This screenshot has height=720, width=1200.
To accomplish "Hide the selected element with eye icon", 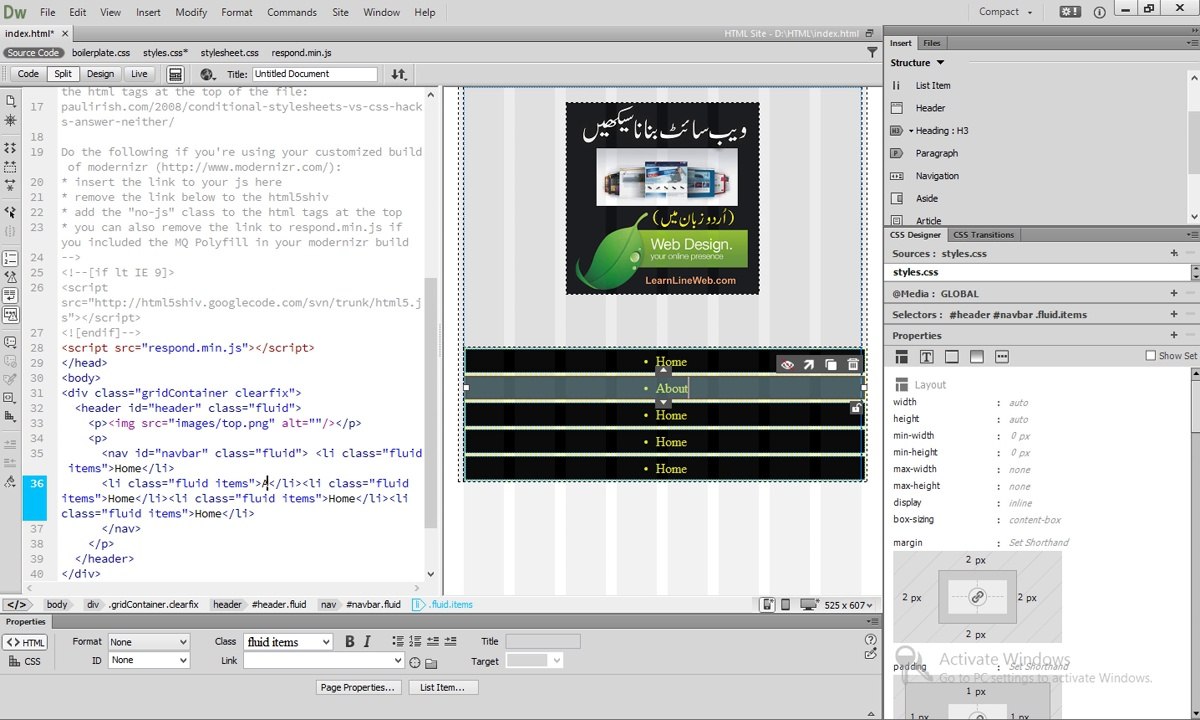I will 787,365.
